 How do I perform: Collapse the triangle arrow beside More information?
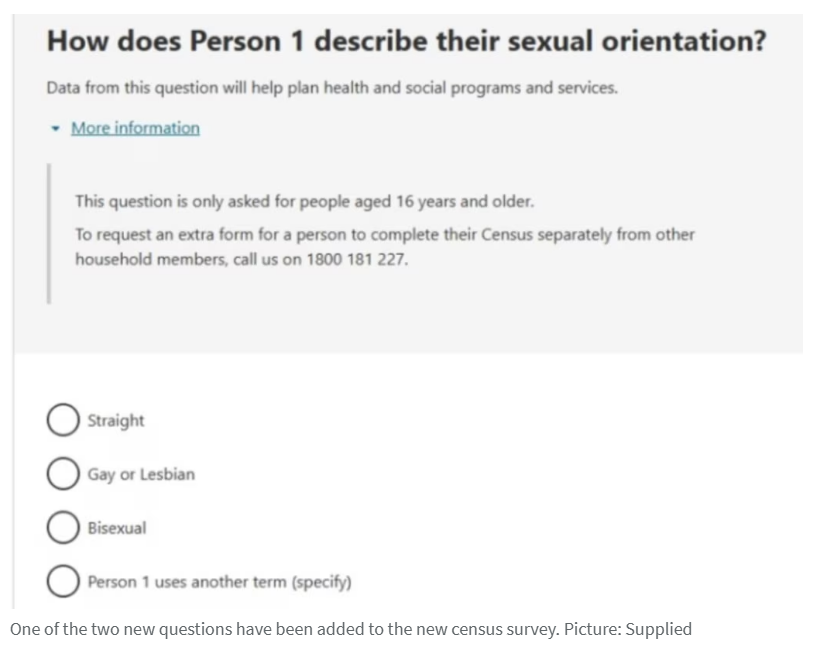coord(56,129)
